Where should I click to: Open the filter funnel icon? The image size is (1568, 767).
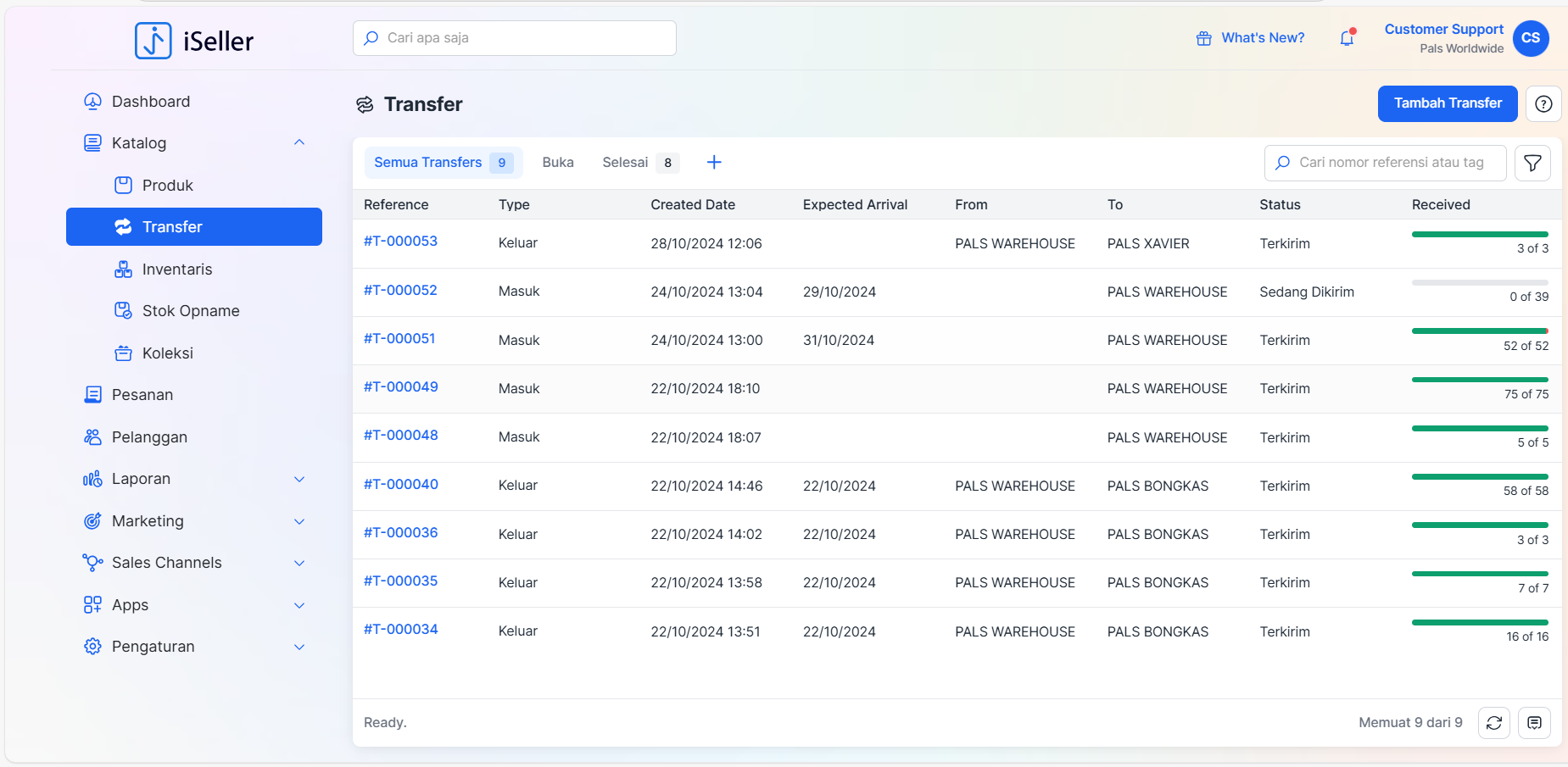click(x=1532, y=163)
